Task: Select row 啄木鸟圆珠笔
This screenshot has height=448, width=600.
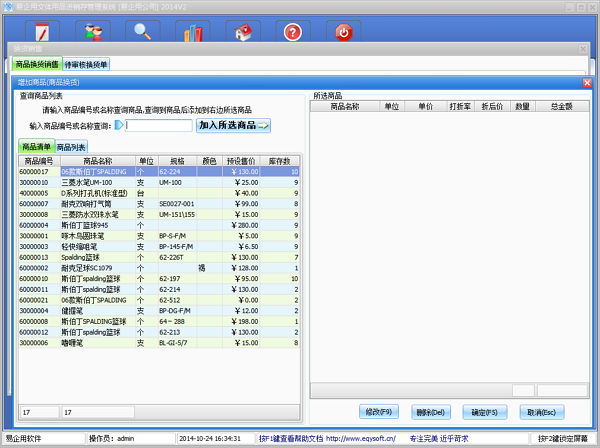Action: (159, 236)
